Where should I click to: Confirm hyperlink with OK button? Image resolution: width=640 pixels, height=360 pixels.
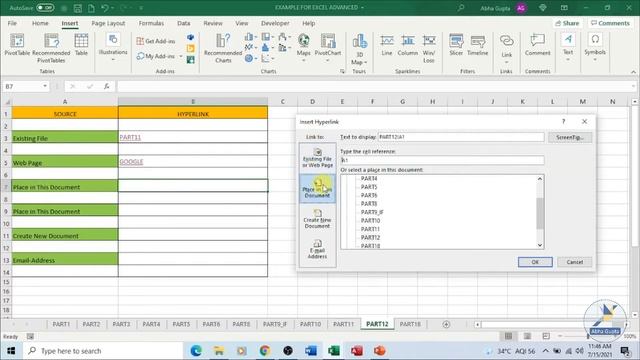(x=535, y=262)
